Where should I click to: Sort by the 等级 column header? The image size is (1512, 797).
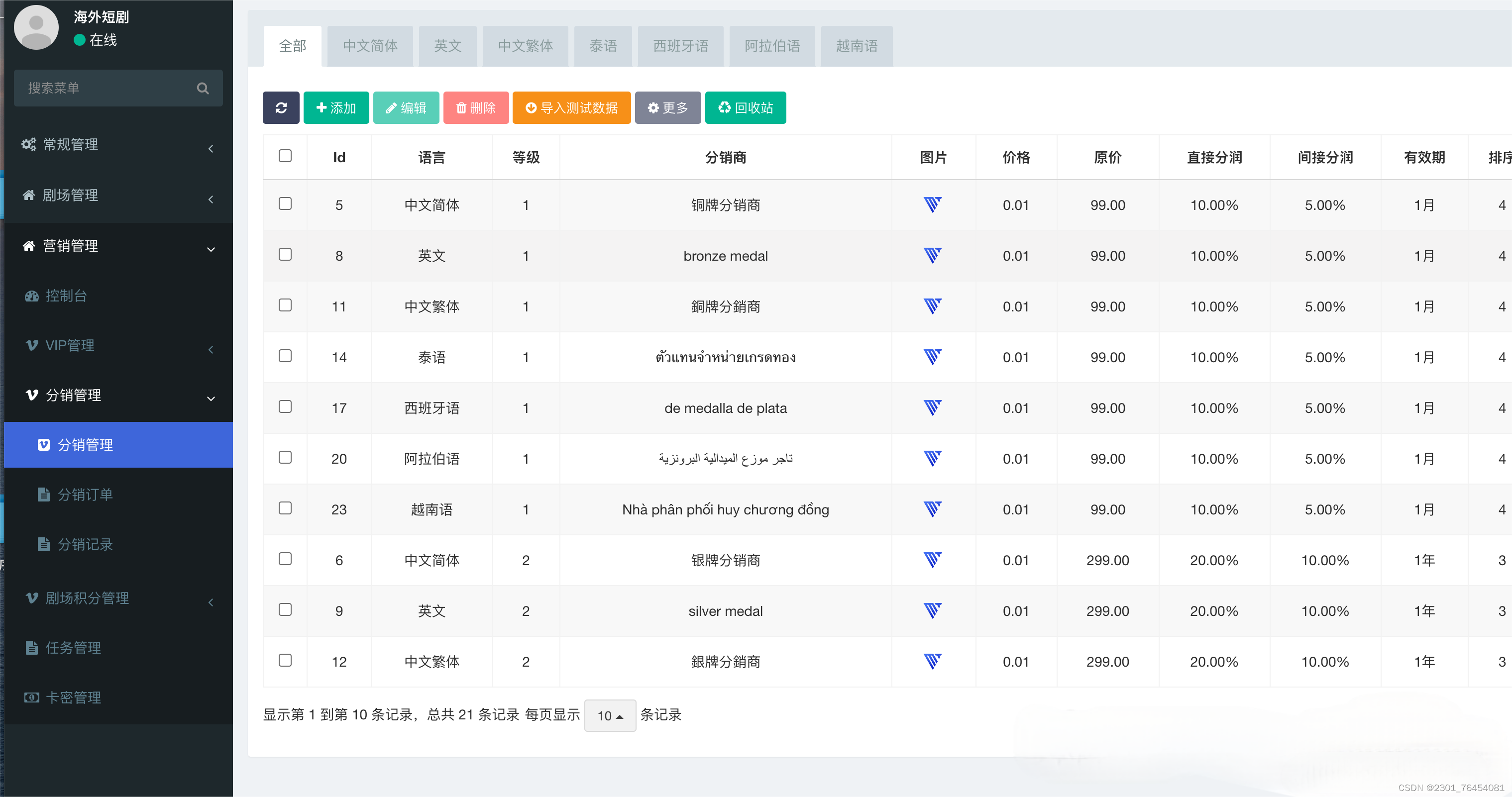[526, 157]
